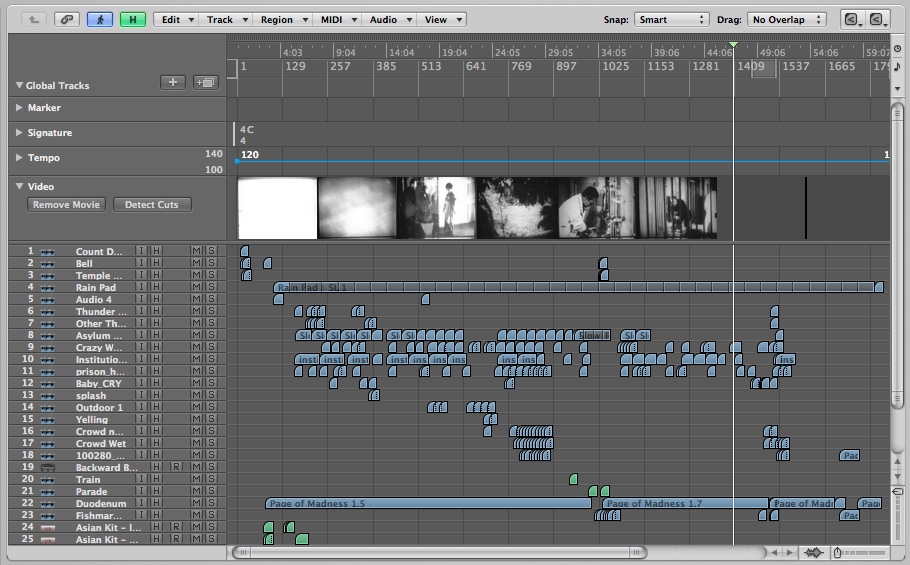Open the Drag mode dropdown

point(788,19)
